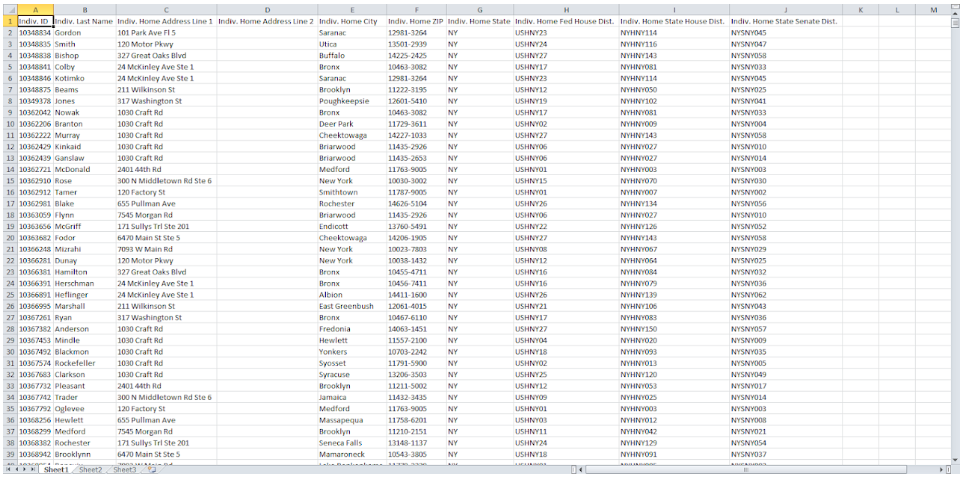Image resolution: width=962 pixels, height=479 pixels.
Task: Click the horizontal scrollbar thumb
Action: coord(746,470)
